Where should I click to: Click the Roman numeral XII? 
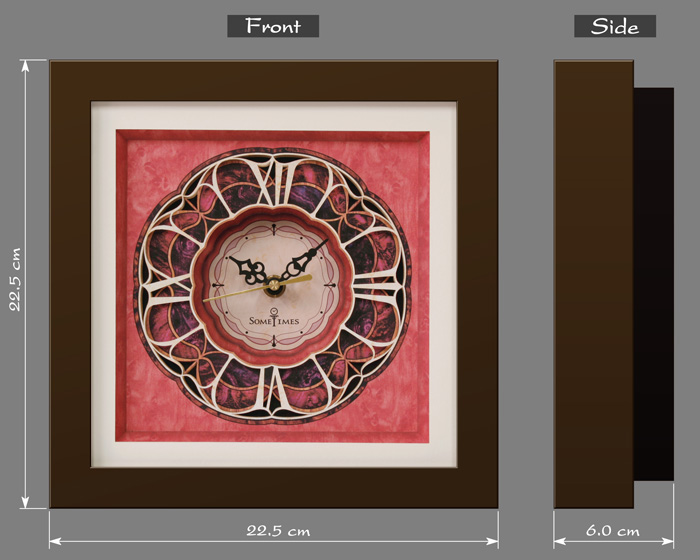click(275, 181)
